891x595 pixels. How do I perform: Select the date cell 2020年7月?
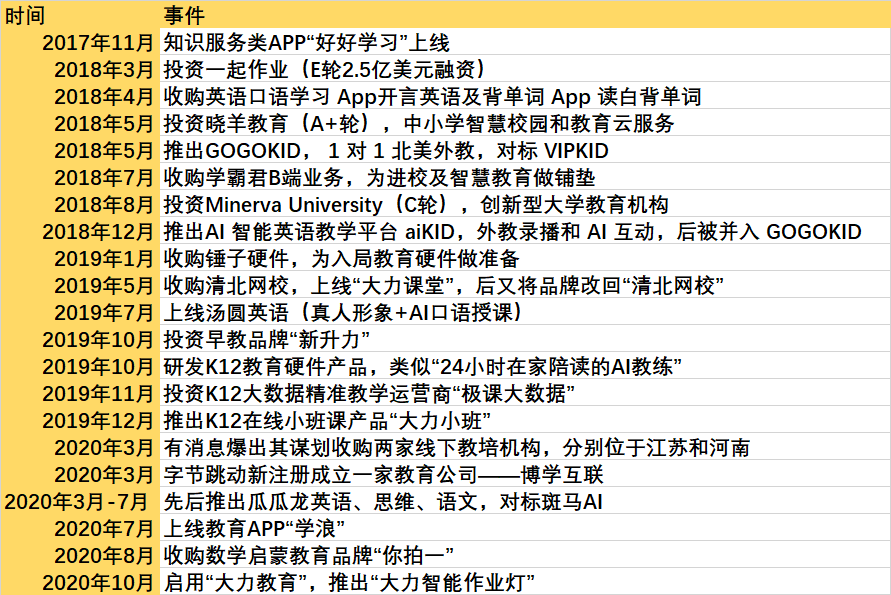pos(80,528)
